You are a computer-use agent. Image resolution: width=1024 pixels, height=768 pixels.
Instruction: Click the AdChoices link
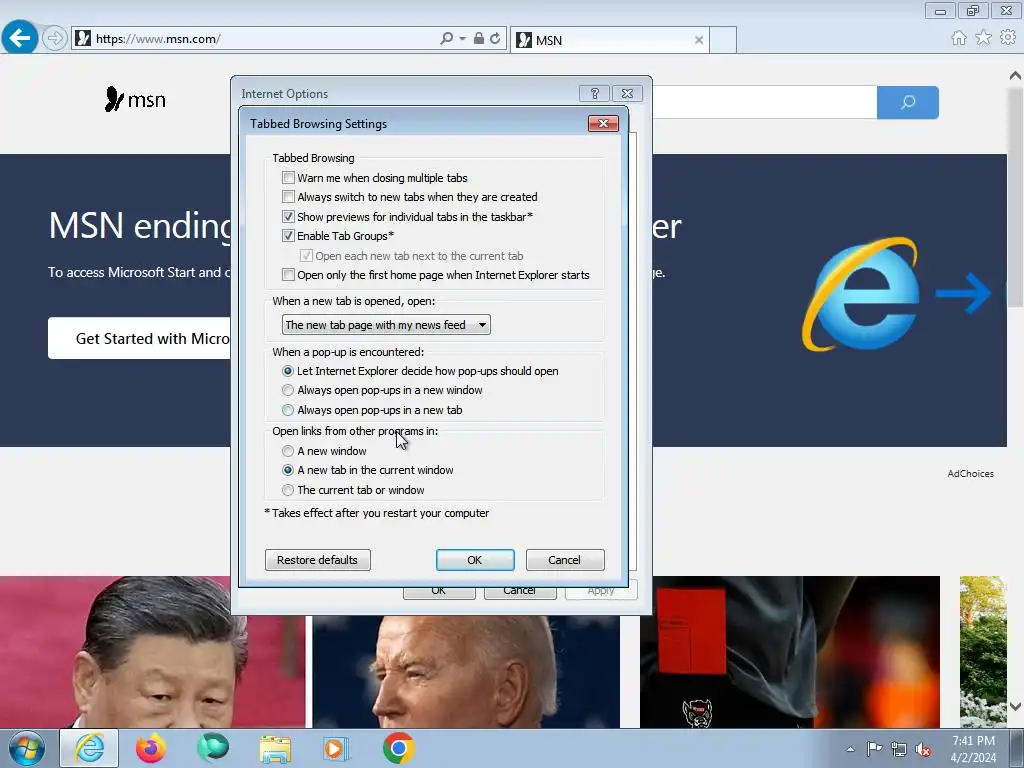click(970, 473)
